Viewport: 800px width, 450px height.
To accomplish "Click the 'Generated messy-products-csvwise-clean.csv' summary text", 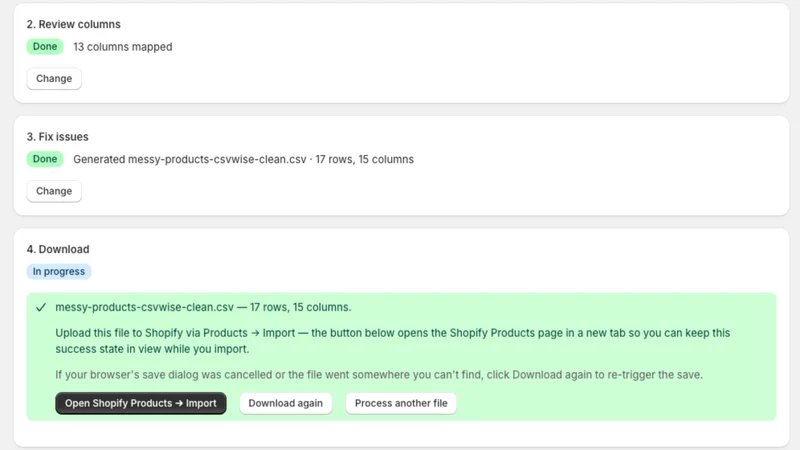I will (190, 159).
